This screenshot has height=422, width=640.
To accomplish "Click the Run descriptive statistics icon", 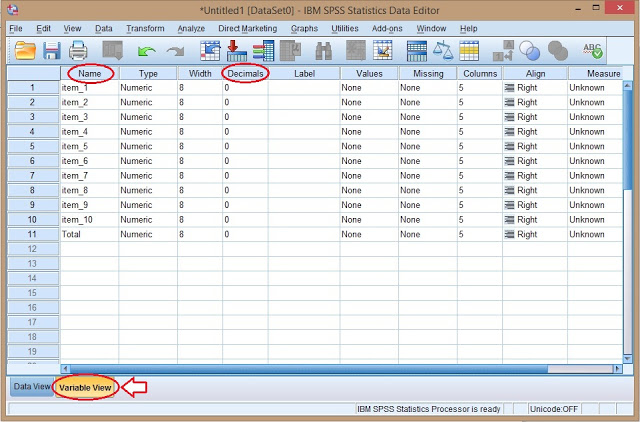I will coord(291,51).
